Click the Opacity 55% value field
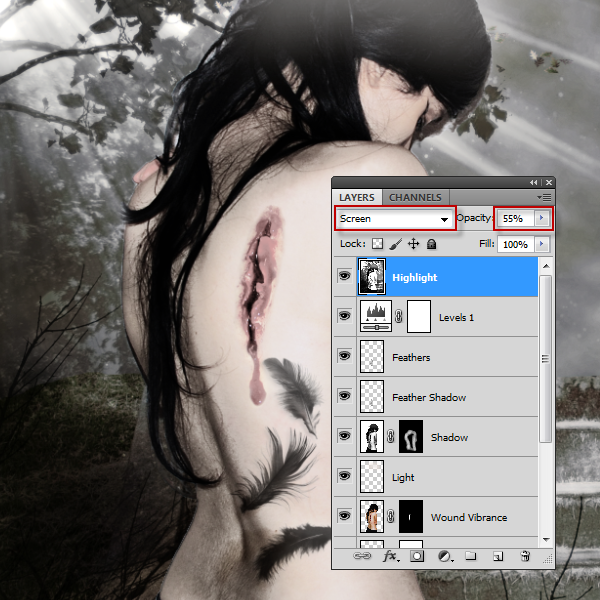 [x=515, y=219]
